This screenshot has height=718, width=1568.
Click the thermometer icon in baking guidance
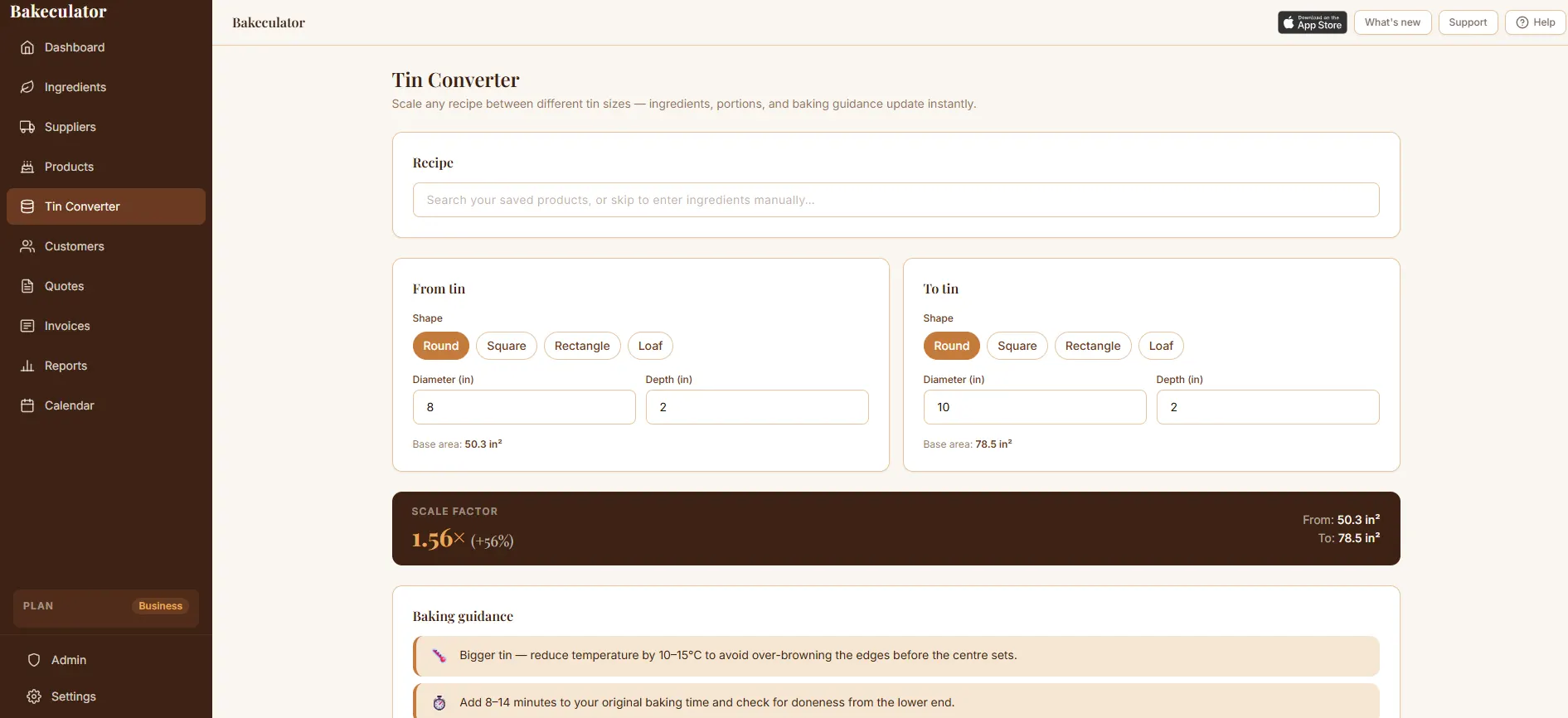pyautogui.click(x=439, y=656)
